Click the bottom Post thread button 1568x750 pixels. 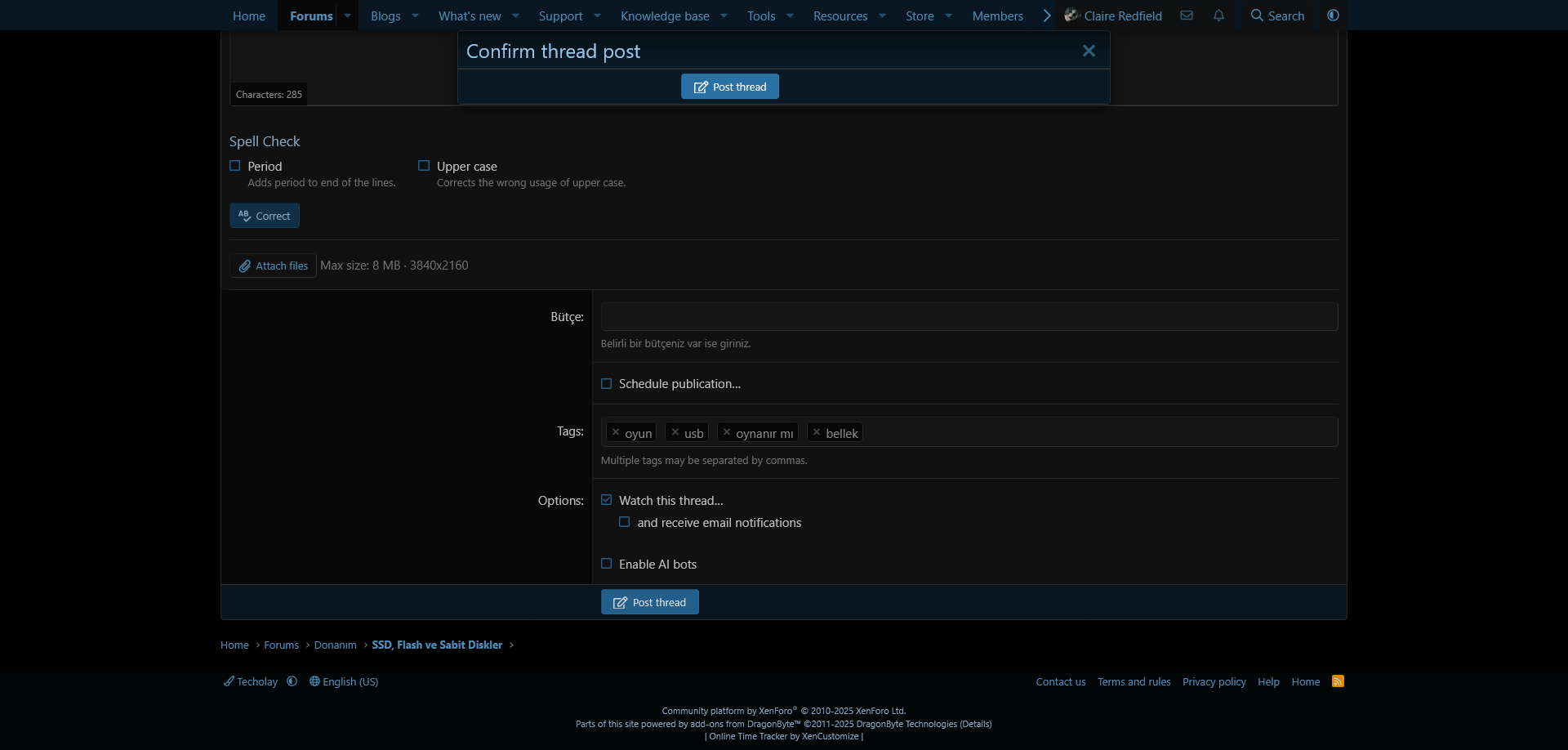pos(650,602)
